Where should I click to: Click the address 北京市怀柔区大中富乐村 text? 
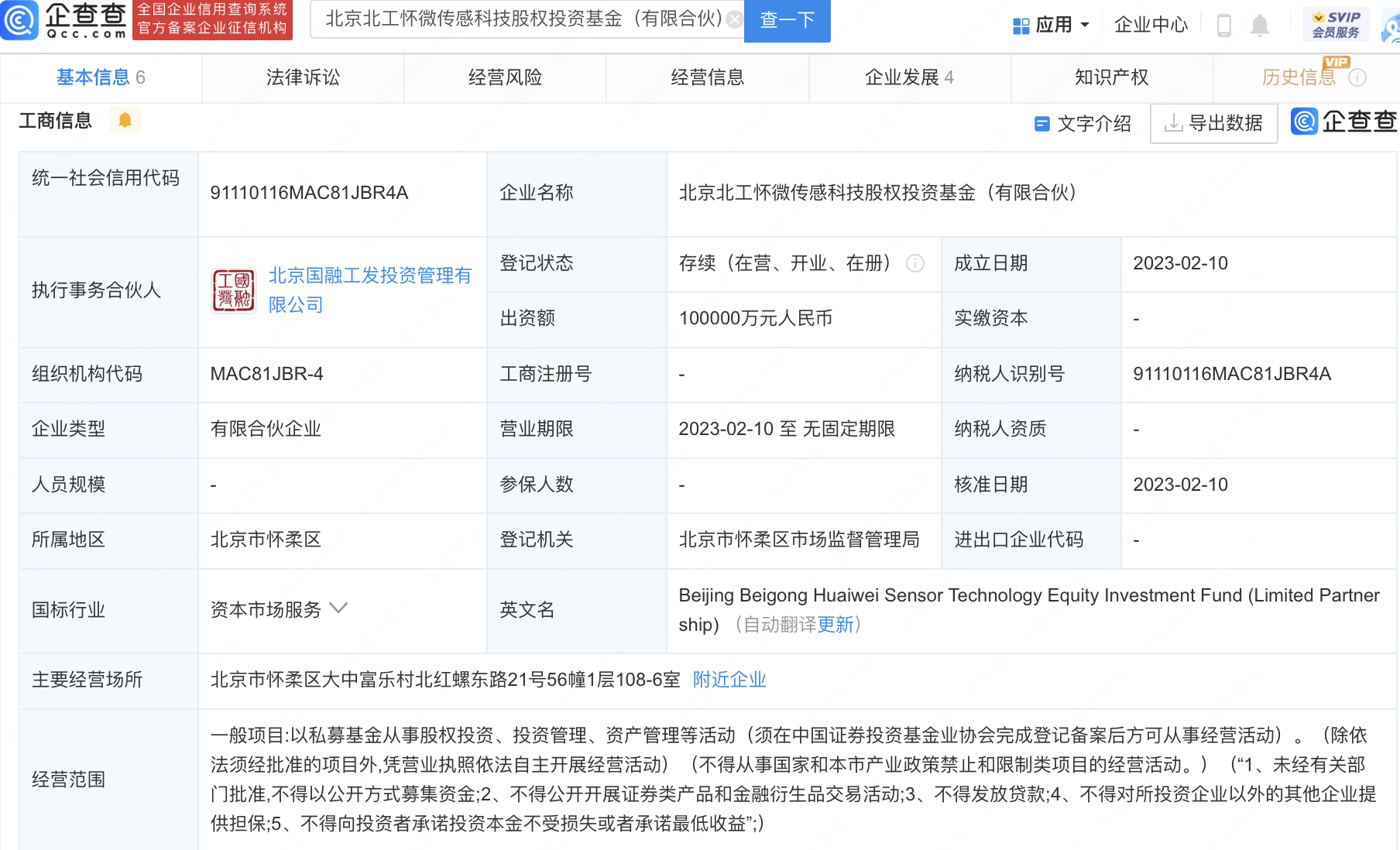pos(445,680)
